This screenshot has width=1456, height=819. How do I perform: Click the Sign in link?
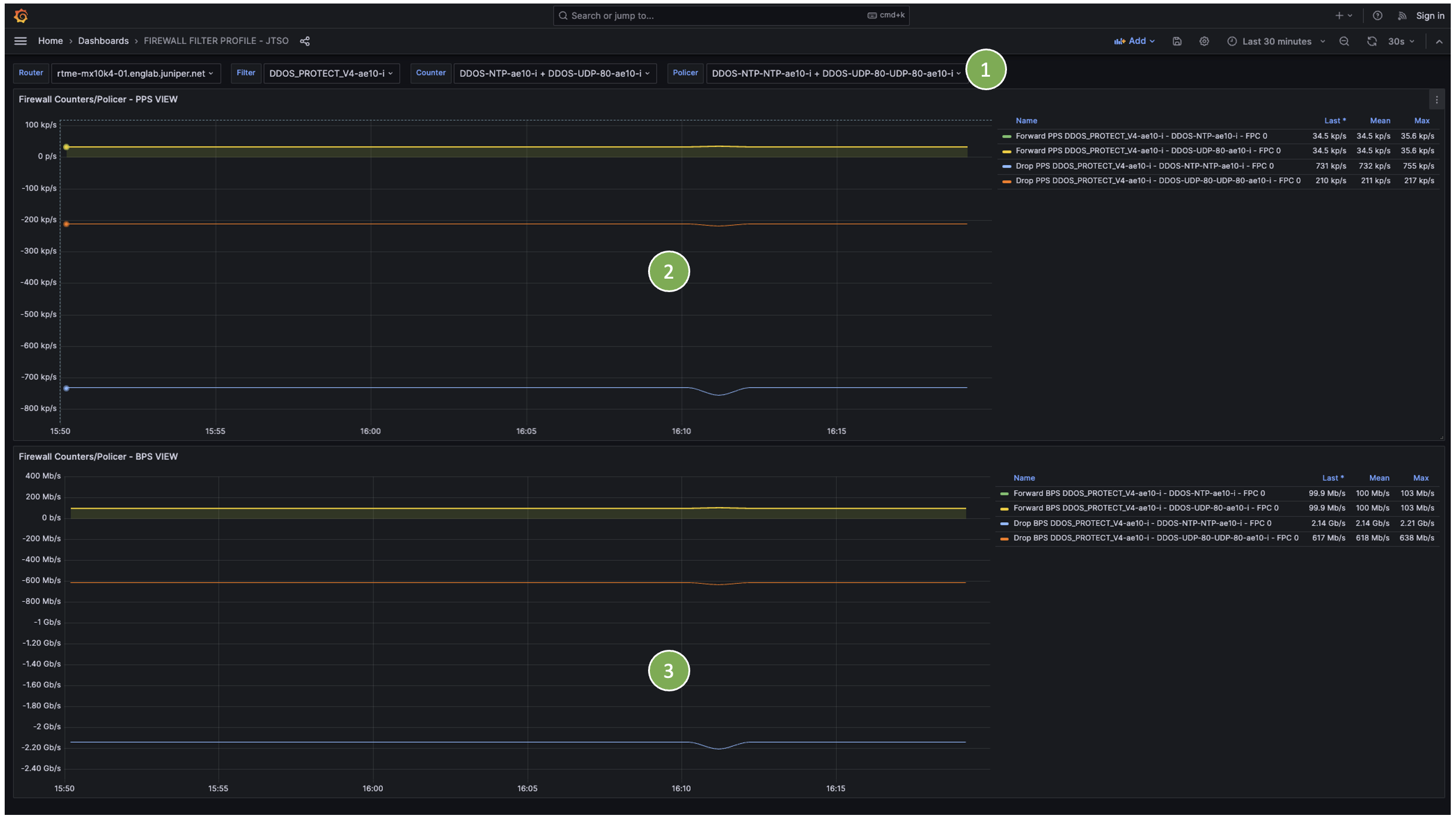pos(1430,16)
